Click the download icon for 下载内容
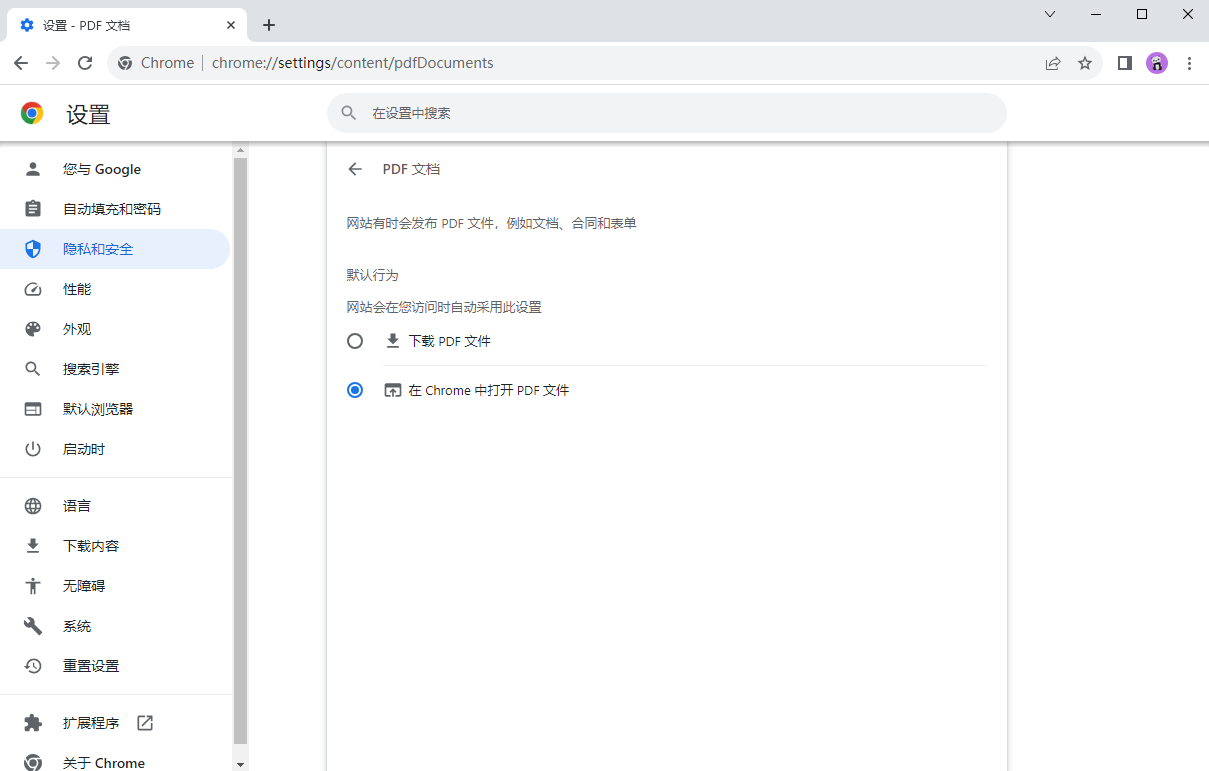The width and height of the screenshot is (1209, 771). coord(33,546)
